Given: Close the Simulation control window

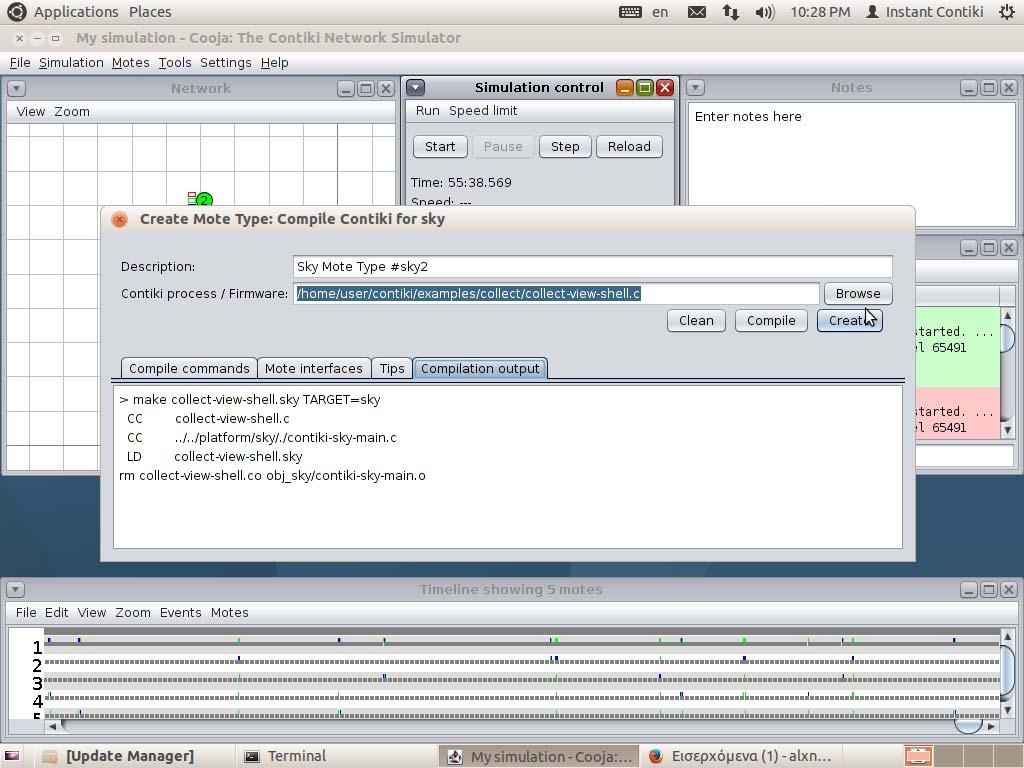Looking at the screenshot, I should pyautogui.click(x=665, y=88).
